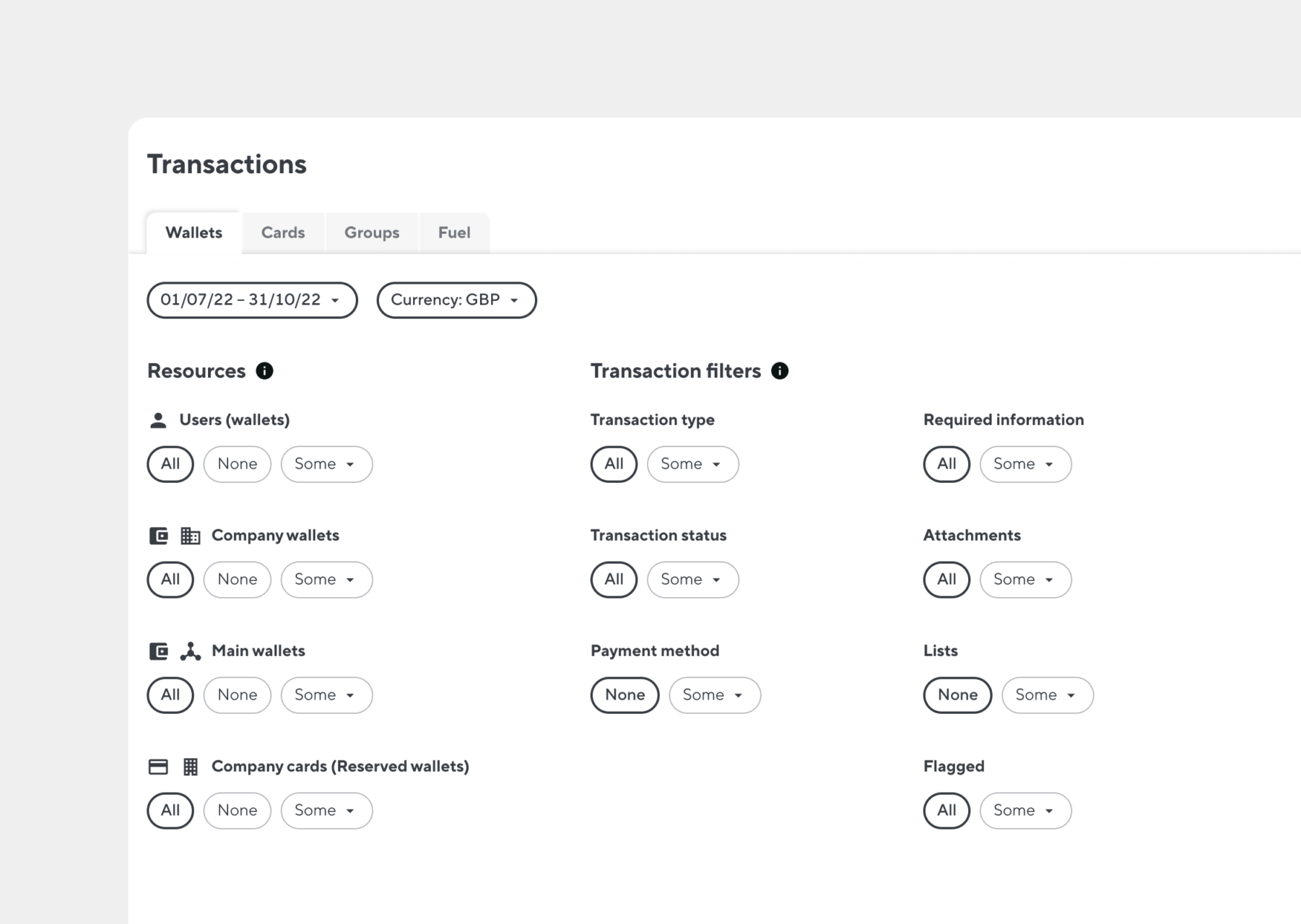Click the Resources info icon

pos(264,371)
